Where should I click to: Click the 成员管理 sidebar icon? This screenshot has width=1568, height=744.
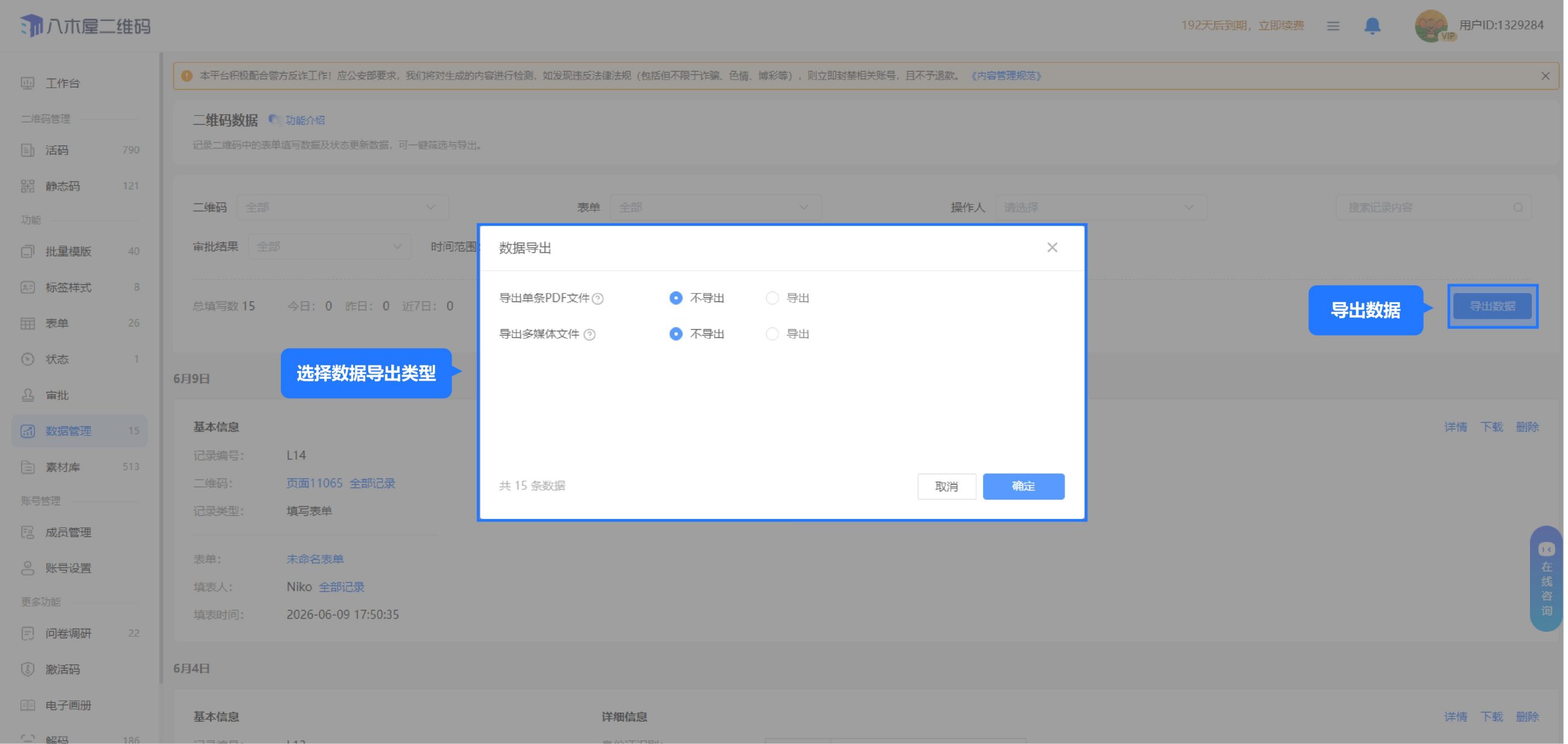(x=27, y=533)
